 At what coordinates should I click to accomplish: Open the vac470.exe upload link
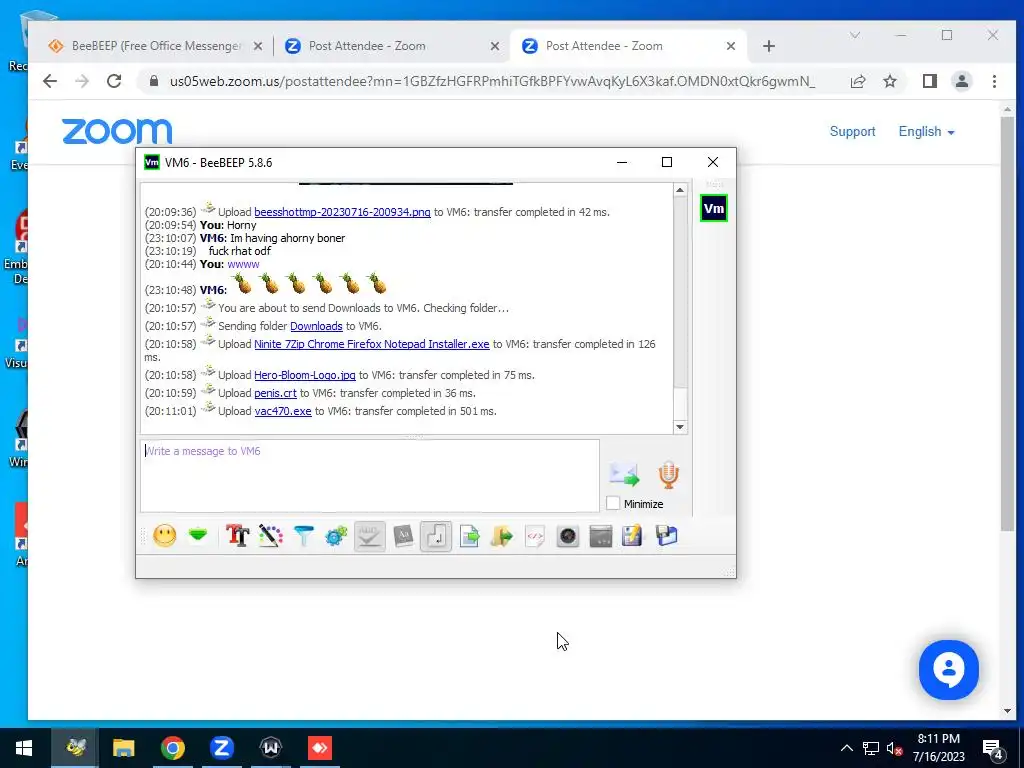tap(283, 411)
